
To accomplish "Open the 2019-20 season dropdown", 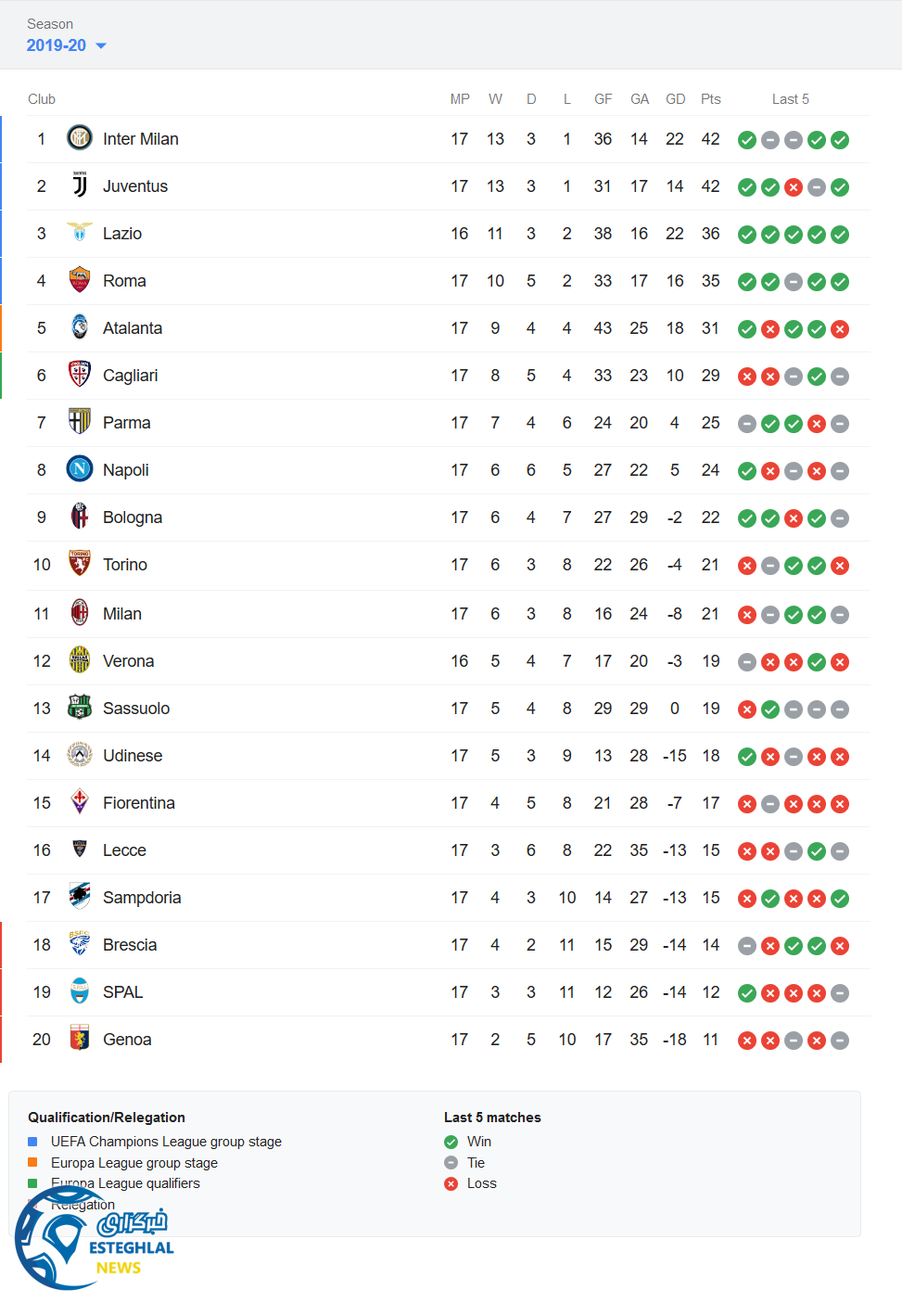I will click(66, 45).
